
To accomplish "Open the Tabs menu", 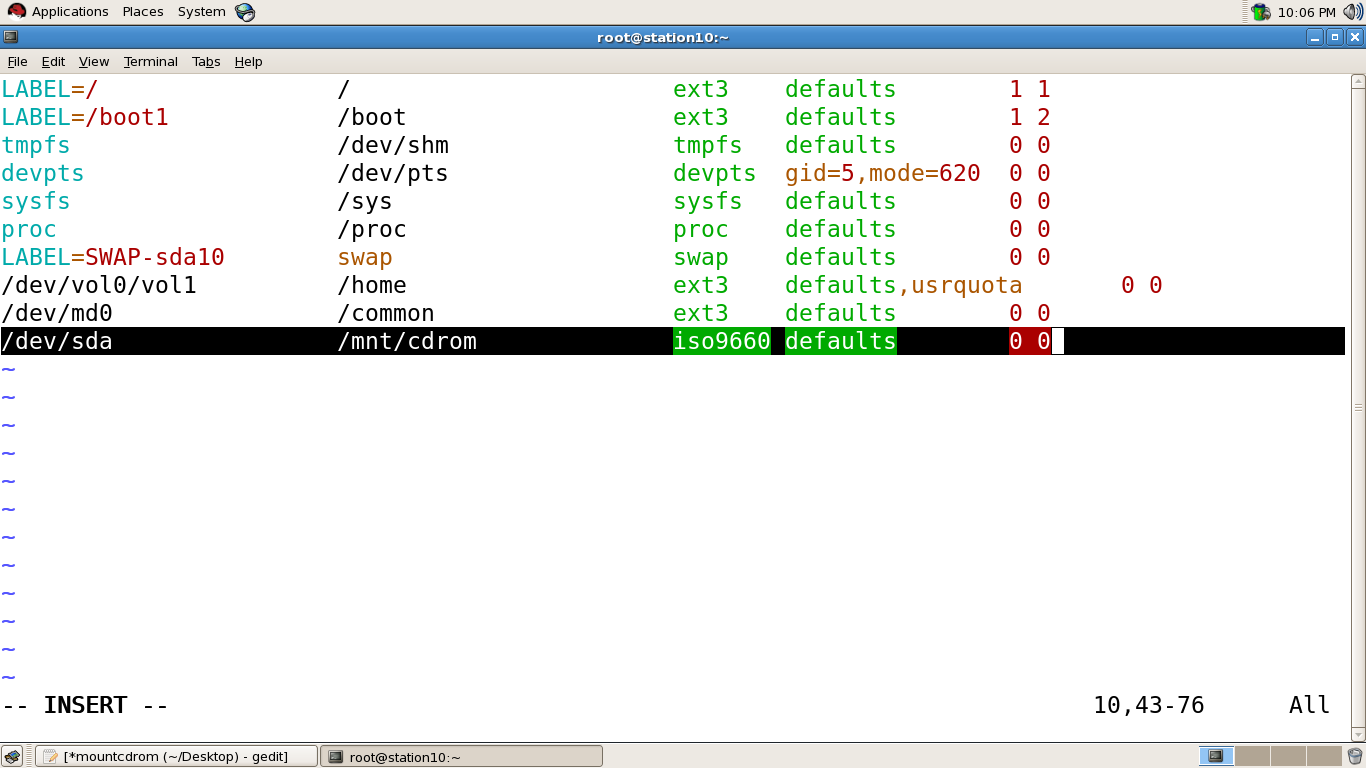I will pyautogui.click(x=206, y=61).
